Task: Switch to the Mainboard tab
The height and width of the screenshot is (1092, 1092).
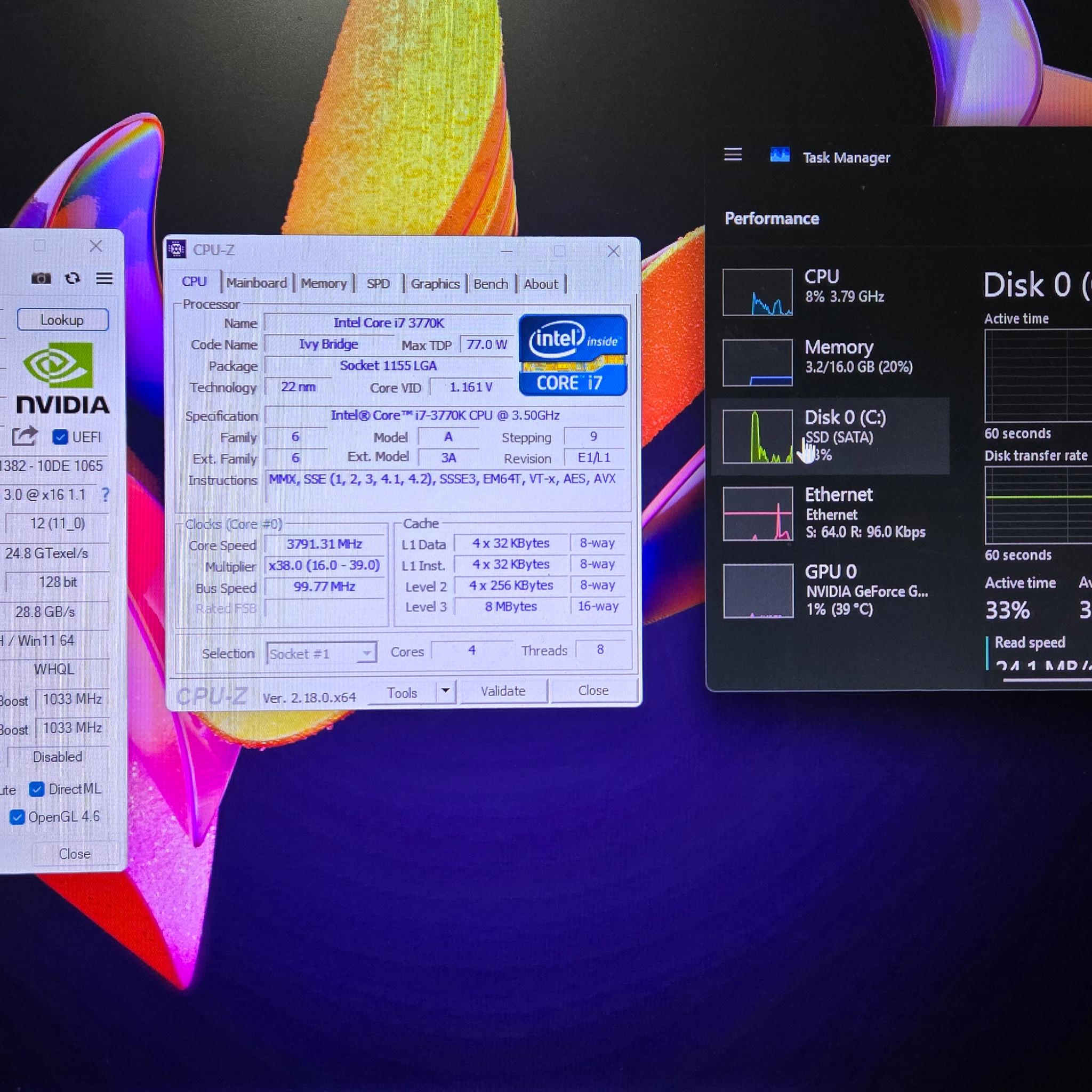Action: [x=256, y=283]
